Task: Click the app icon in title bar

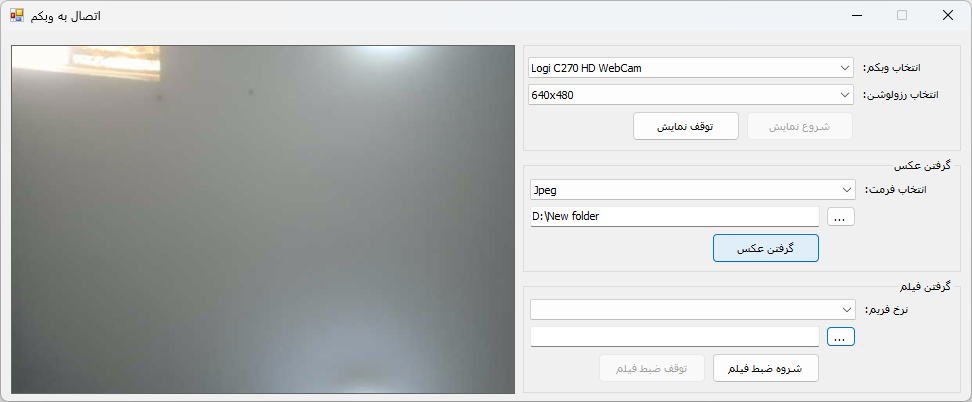Action: click(16, 16)
